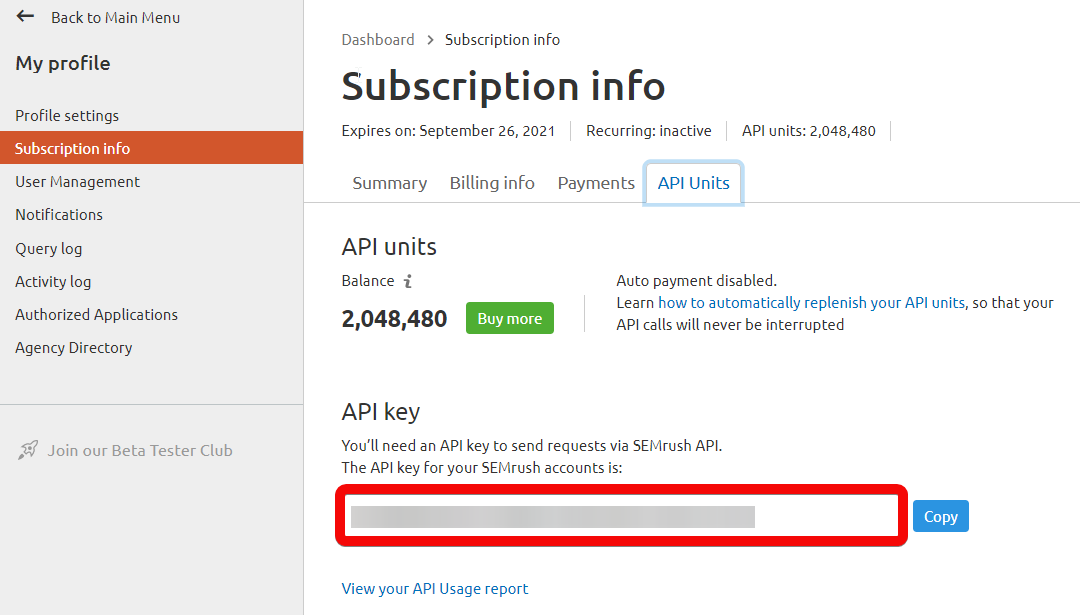Screen dimensions: 1080x615
Task: Join our Beta Tester Club
Action: (140, 450)
